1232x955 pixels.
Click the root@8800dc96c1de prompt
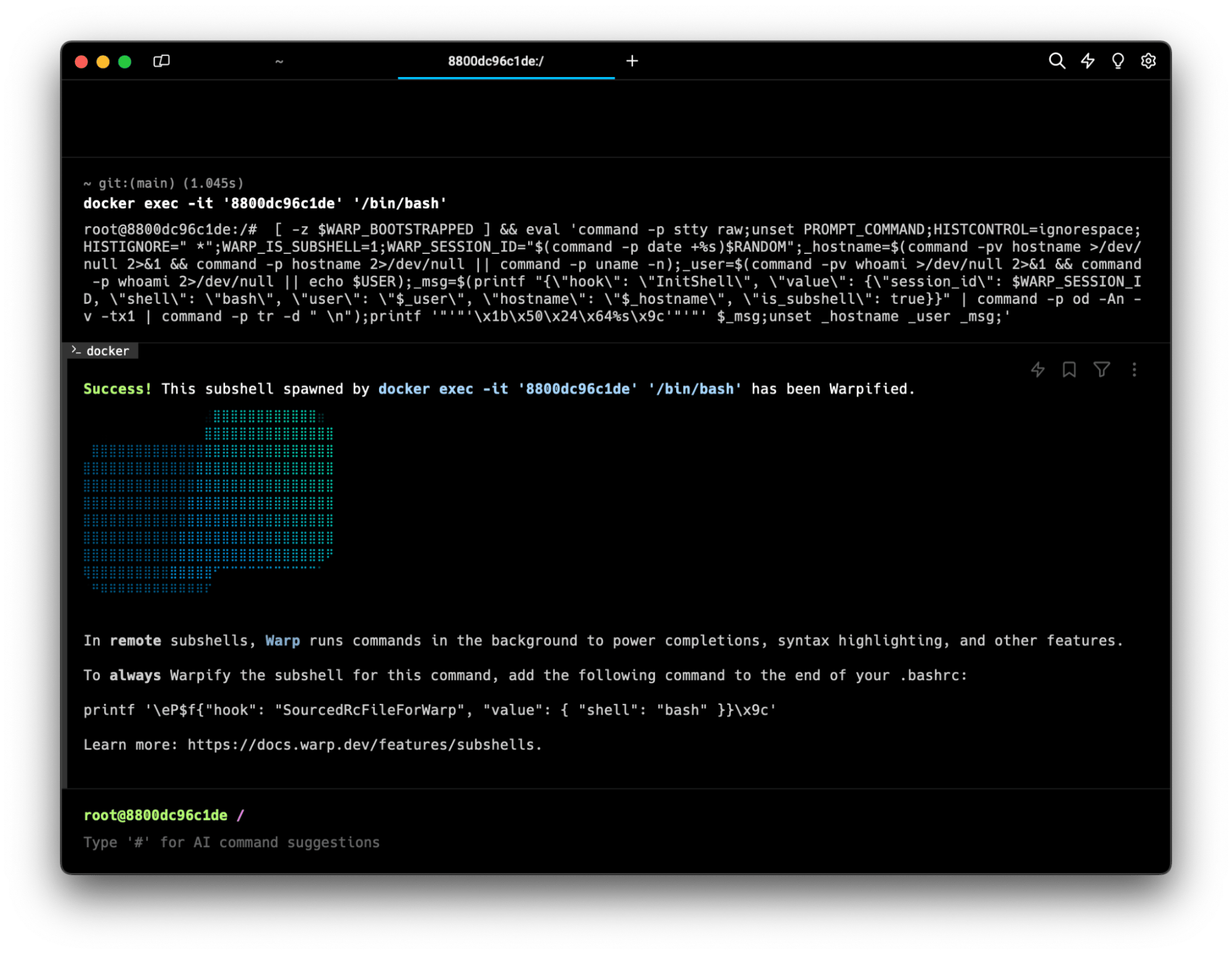point(155,815)
